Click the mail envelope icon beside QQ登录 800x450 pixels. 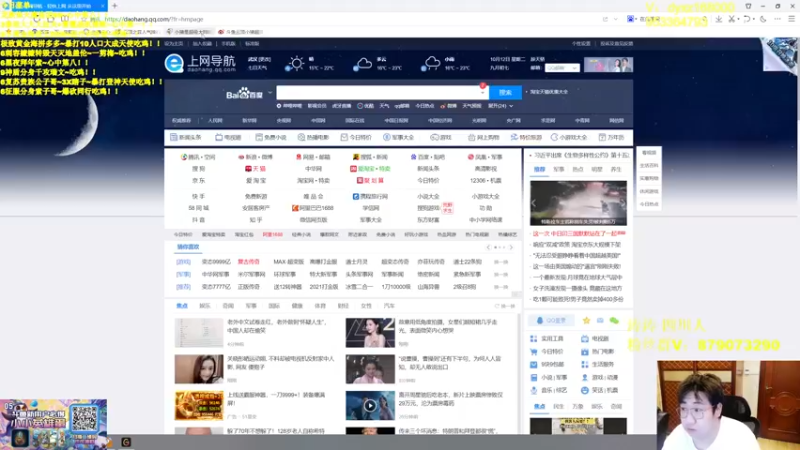[600, 320]
